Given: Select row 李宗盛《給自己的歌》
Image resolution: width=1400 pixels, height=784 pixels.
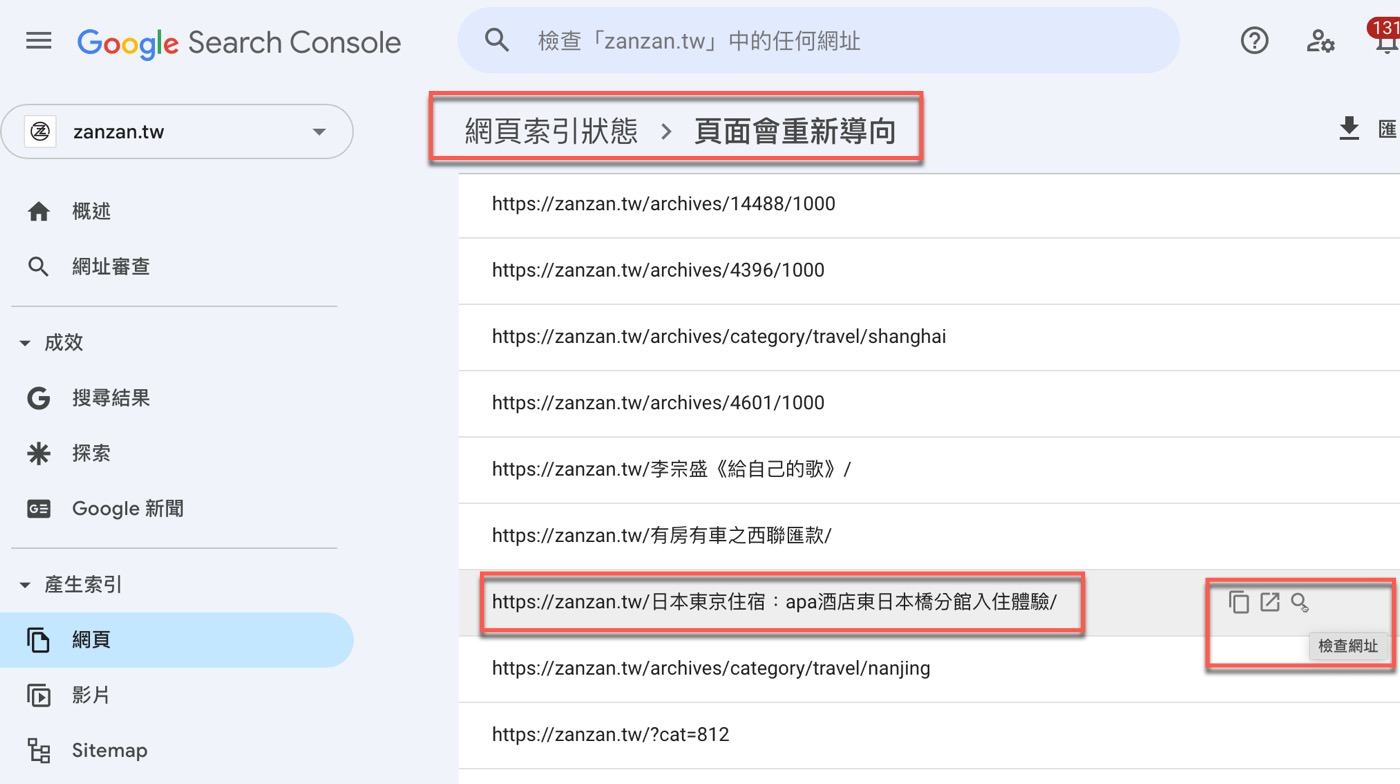Looking at the screenshot, I should coord(929,469).
